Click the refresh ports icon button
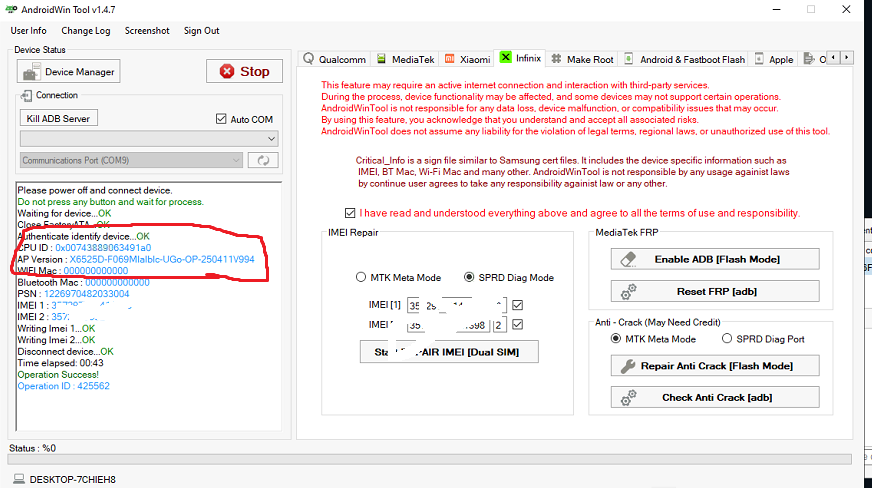872x488 pixels. click(x=263, y=160)
